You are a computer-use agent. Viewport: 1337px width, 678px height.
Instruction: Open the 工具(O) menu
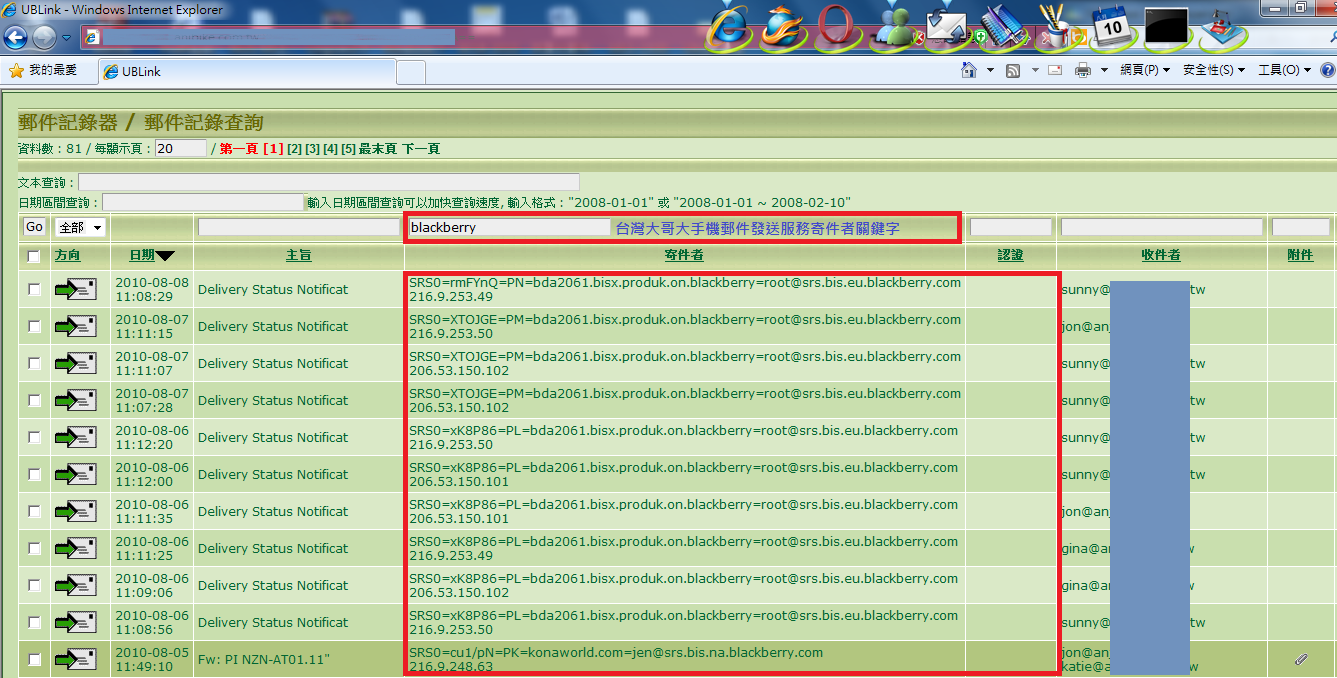tap(1284, 70)
